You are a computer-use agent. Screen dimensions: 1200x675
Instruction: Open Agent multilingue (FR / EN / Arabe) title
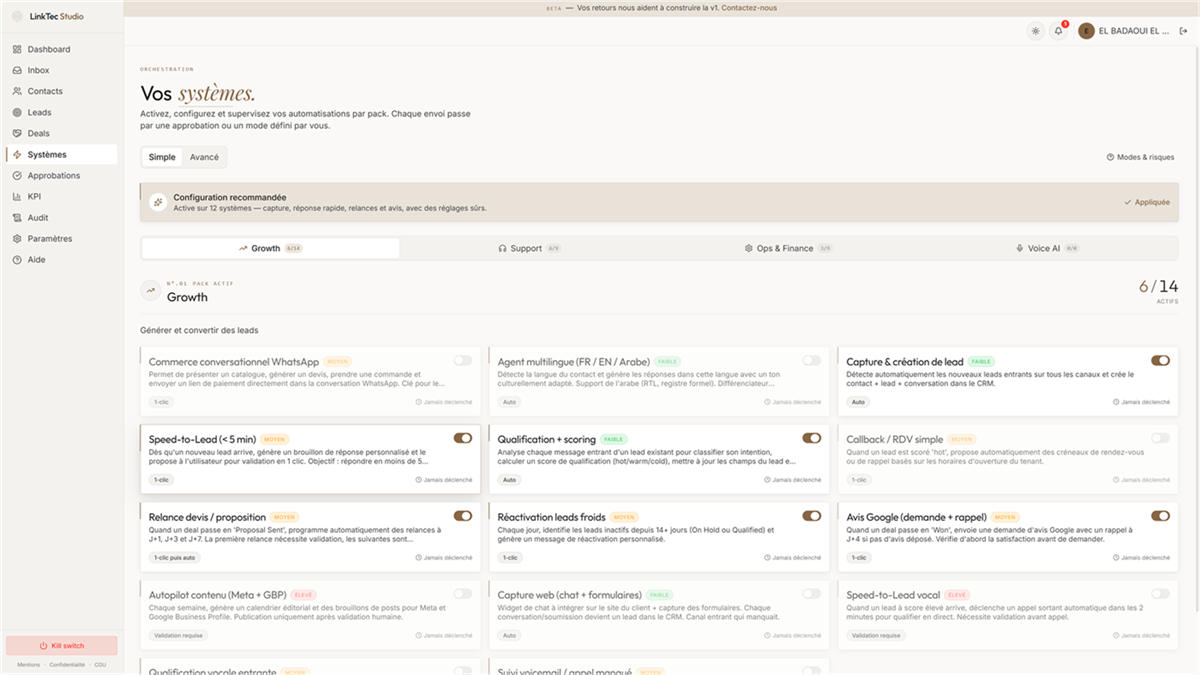tap(575, 361)
